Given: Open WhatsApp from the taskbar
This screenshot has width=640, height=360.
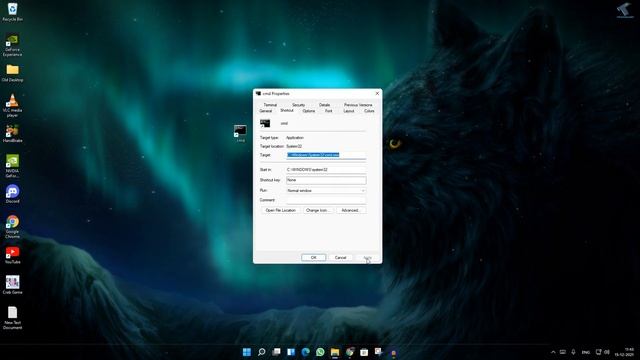Looking at the screenshot, I should point(320,352).
